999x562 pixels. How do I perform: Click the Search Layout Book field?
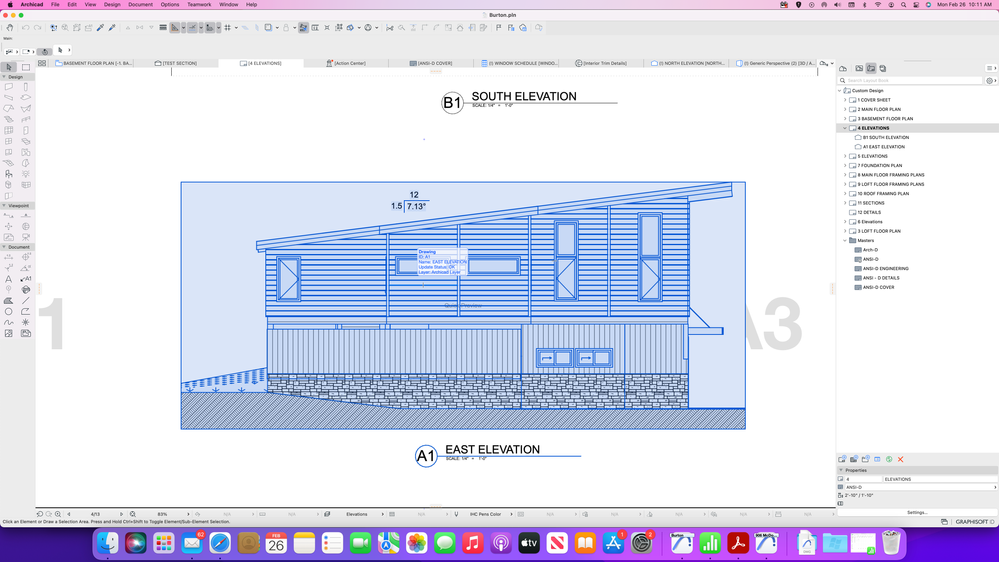pos(911,81)
